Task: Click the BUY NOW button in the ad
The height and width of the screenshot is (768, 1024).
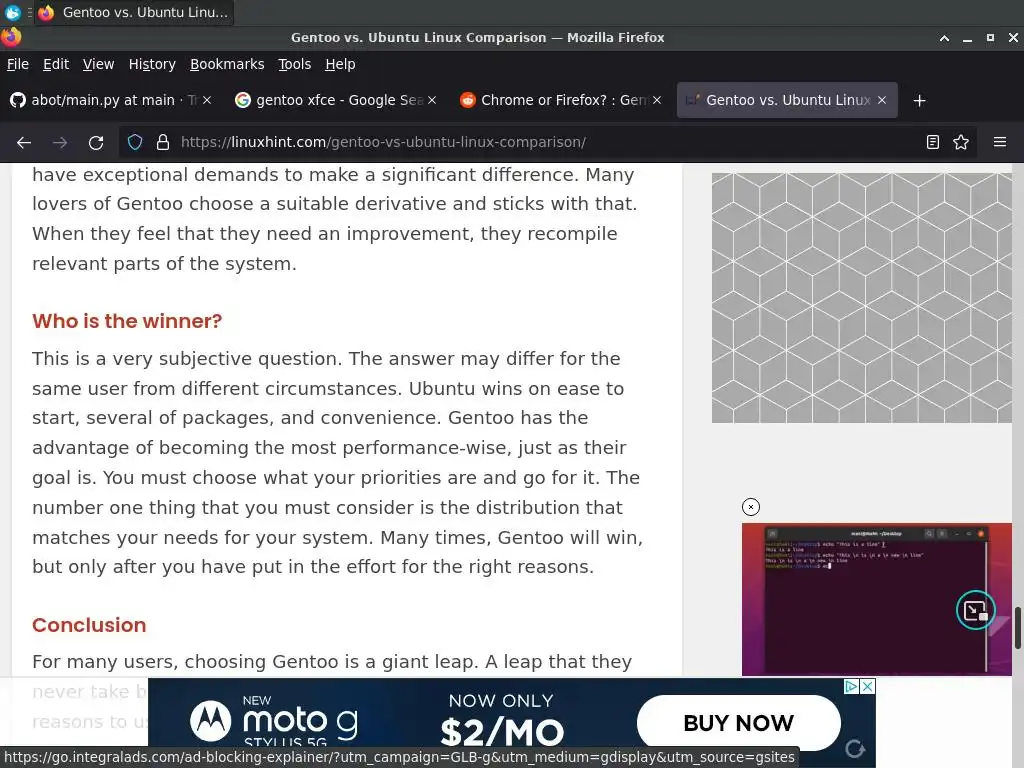Action: tap(739, 723)
